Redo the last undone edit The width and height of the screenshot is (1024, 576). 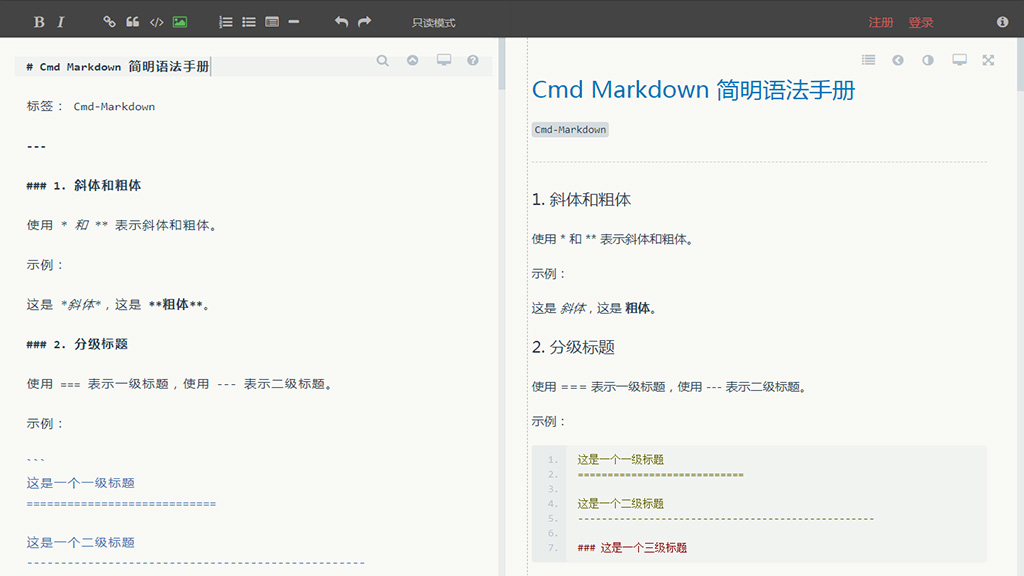(364, 22)
